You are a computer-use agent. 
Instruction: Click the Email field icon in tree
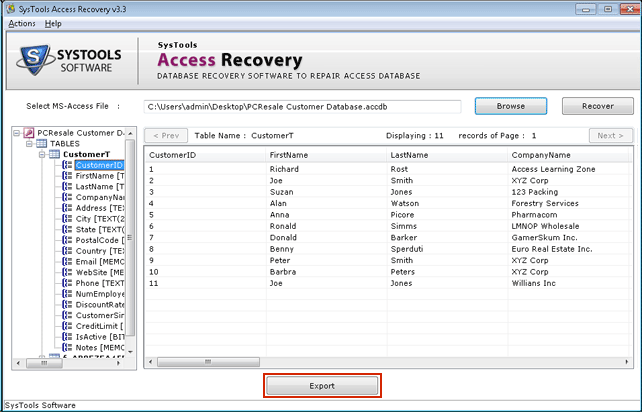click(67, 262)
